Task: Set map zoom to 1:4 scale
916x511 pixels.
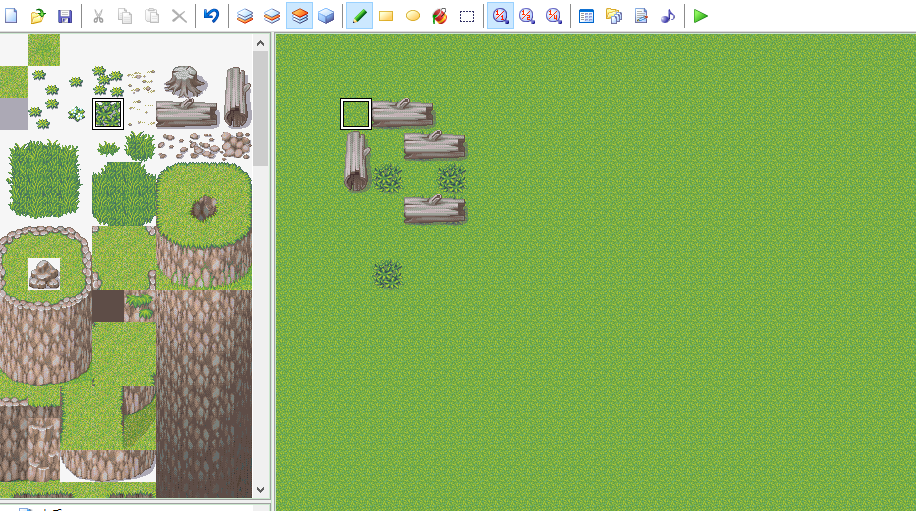Action: click(553, 16)
